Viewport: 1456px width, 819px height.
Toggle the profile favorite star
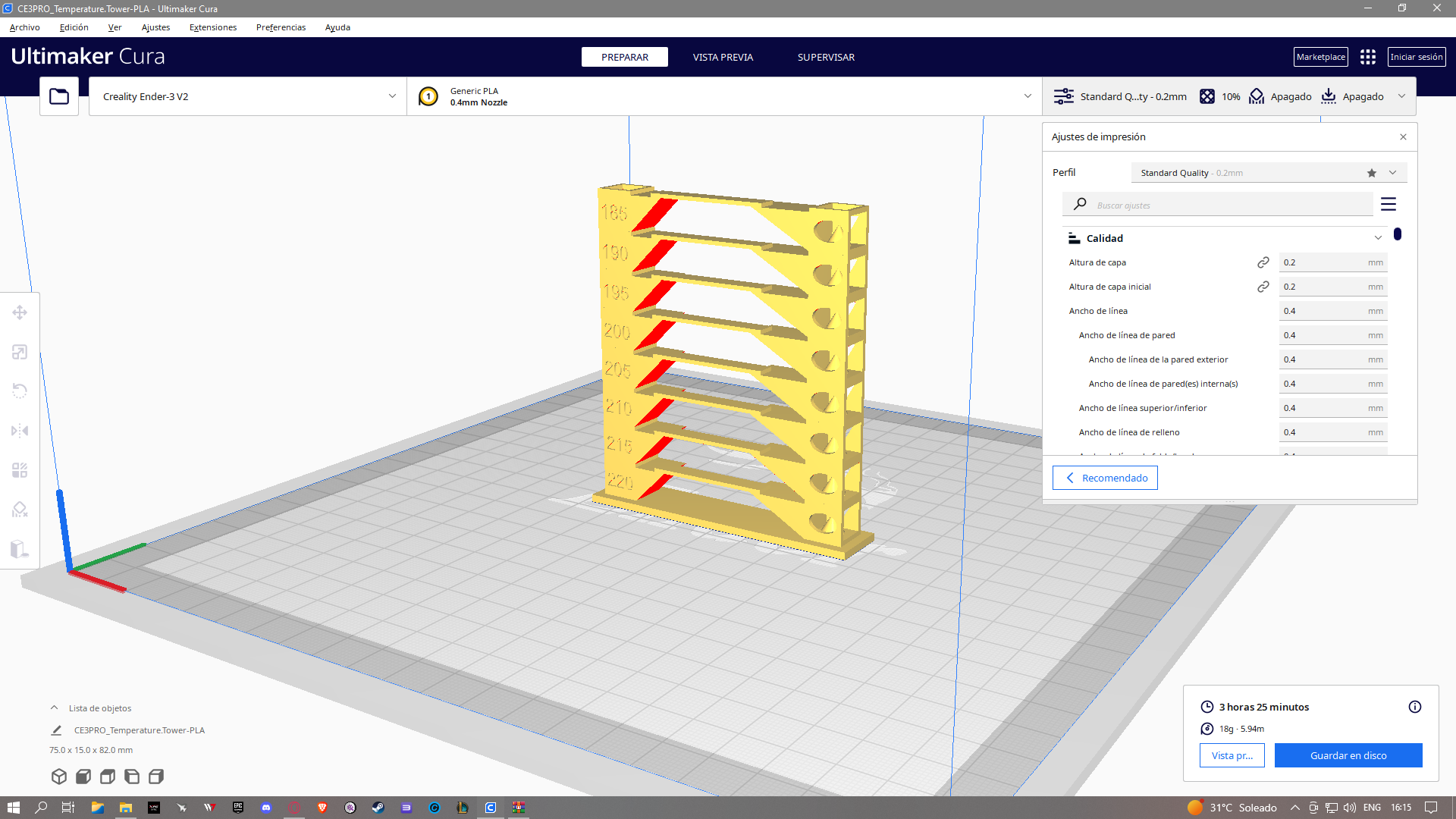click(x=1372, y=173)
